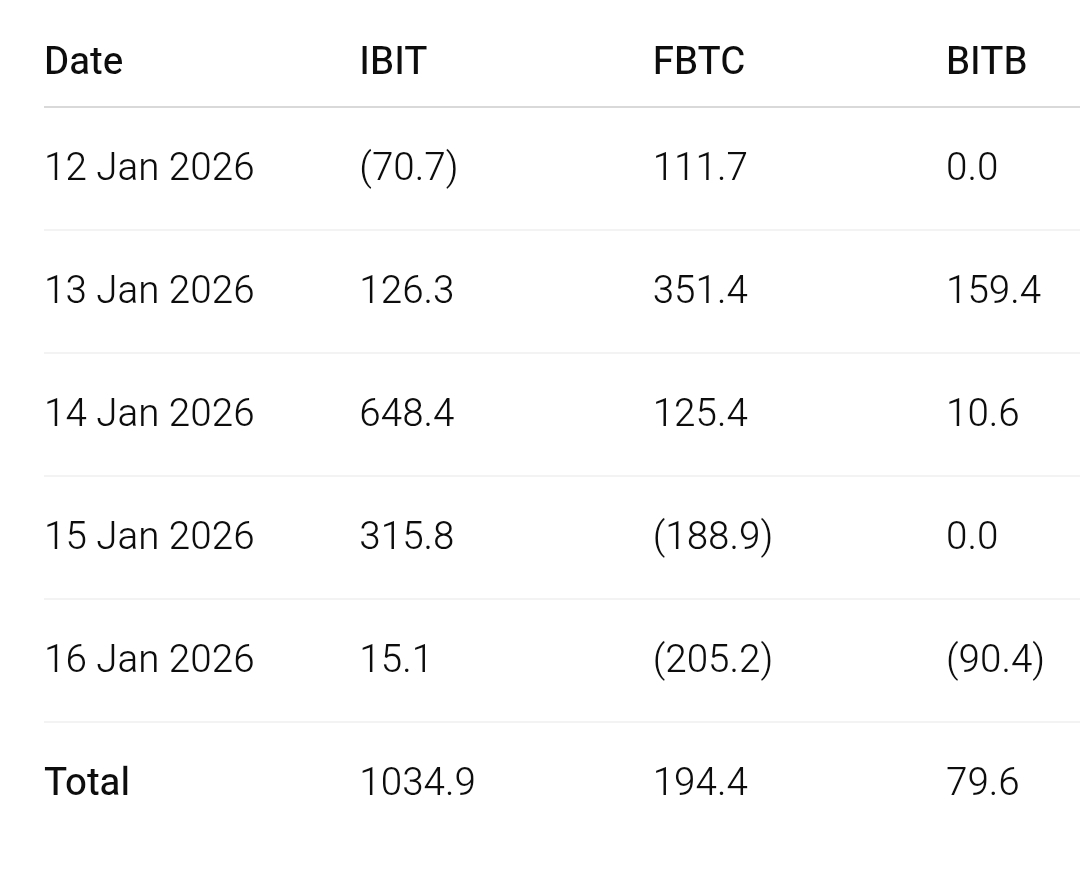Viewport: 1080px width, 874px height.
Task: Click the FBTC column header
Action: pos(699,61)
